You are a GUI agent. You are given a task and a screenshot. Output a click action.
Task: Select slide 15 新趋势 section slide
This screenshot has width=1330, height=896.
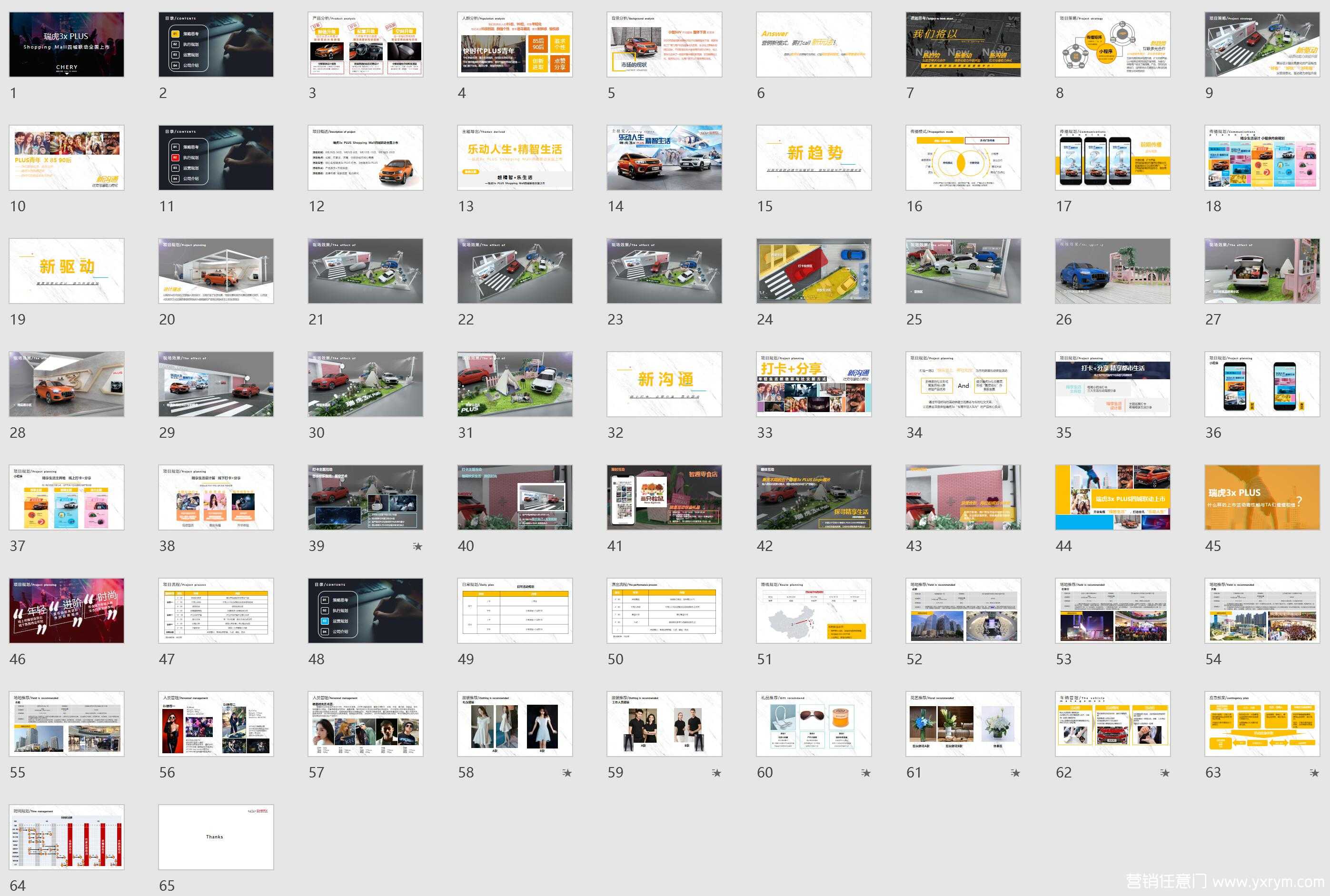(x=814, y=158)
